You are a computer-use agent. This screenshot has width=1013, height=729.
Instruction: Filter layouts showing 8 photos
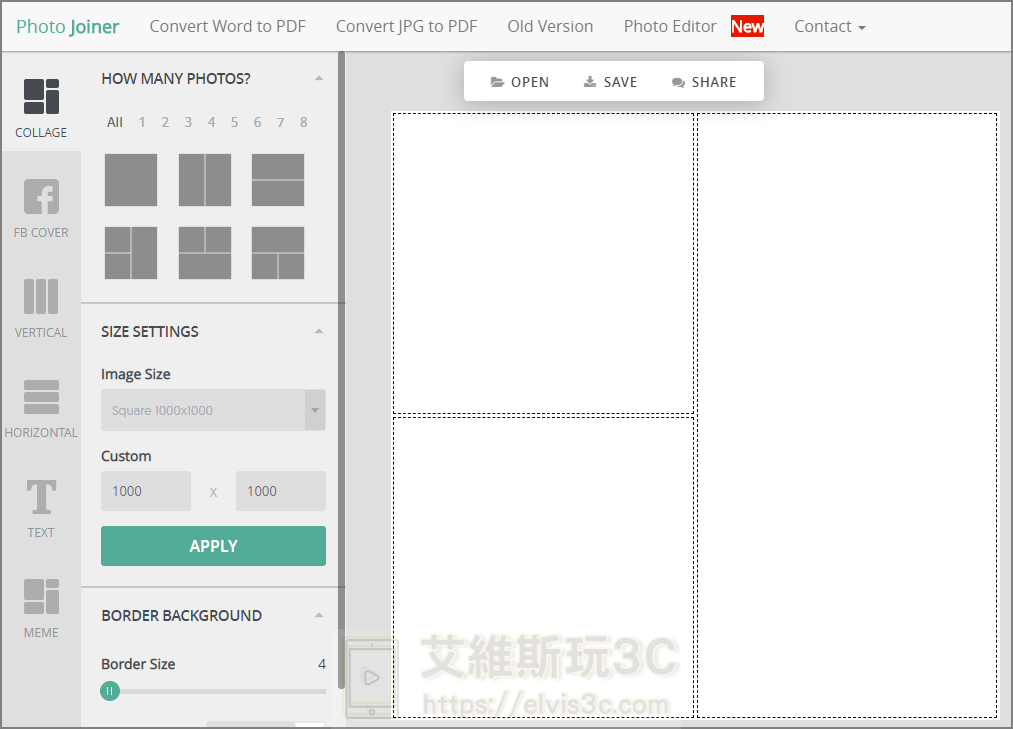click(x=303, y=122)
